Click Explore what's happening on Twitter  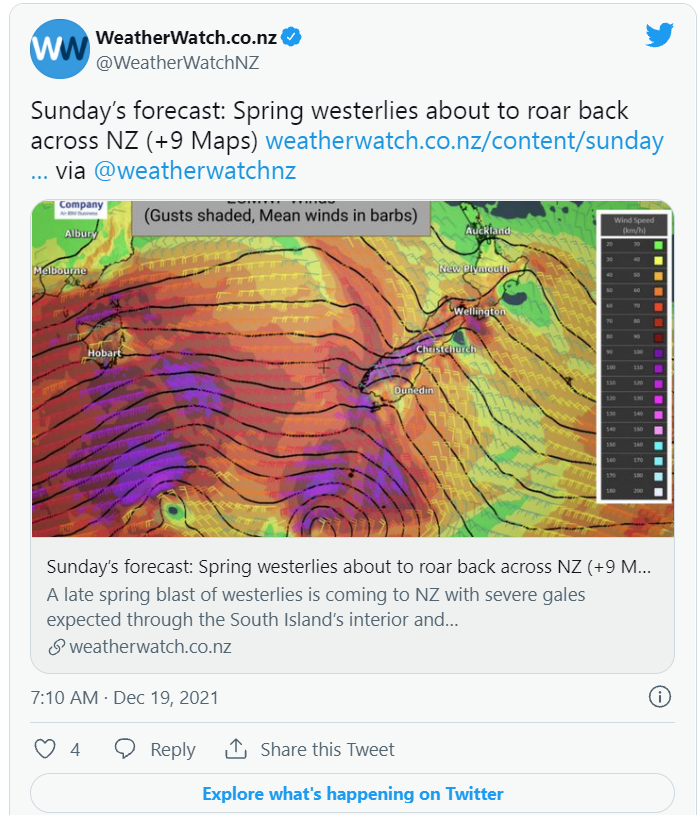point(352,794)
